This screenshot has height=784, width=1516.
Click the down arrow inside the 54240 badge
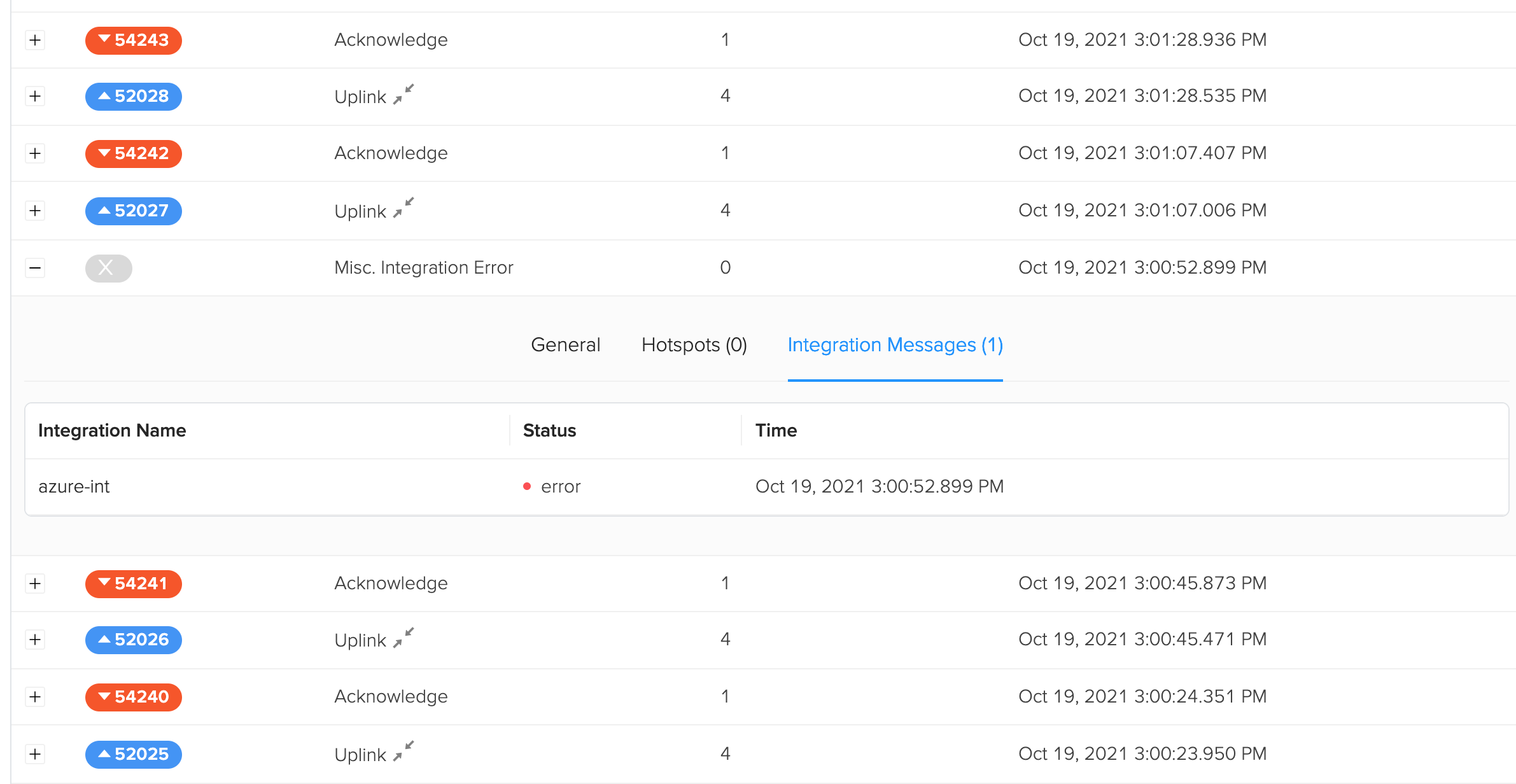[x=106, y=696]
